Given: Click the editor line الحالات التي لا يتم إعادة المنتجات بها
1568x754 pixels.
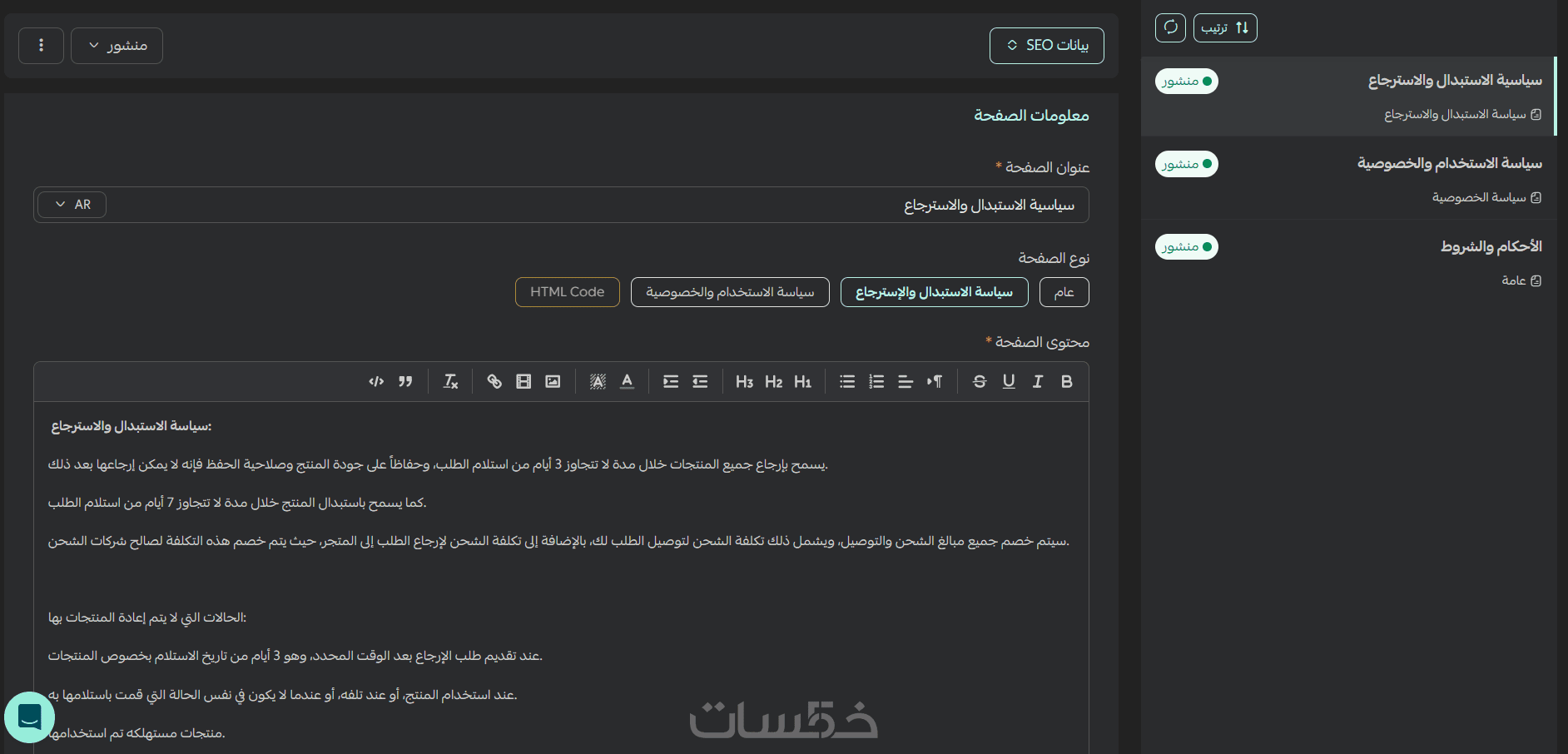Looking at the screenshot, I should click(x=147, y=618).
